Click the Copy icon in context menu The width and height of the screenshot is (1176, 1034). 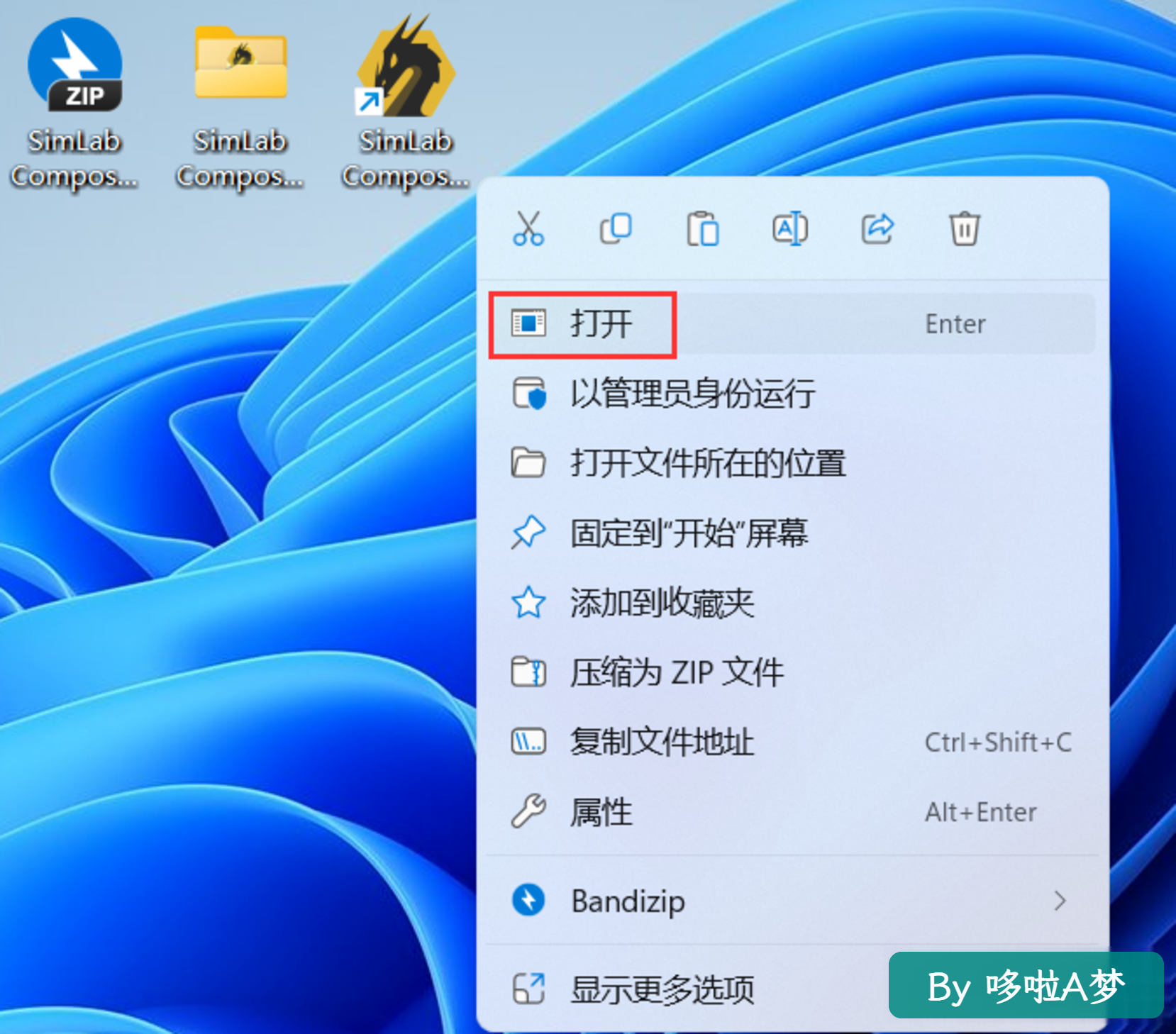tap(616, 228)
